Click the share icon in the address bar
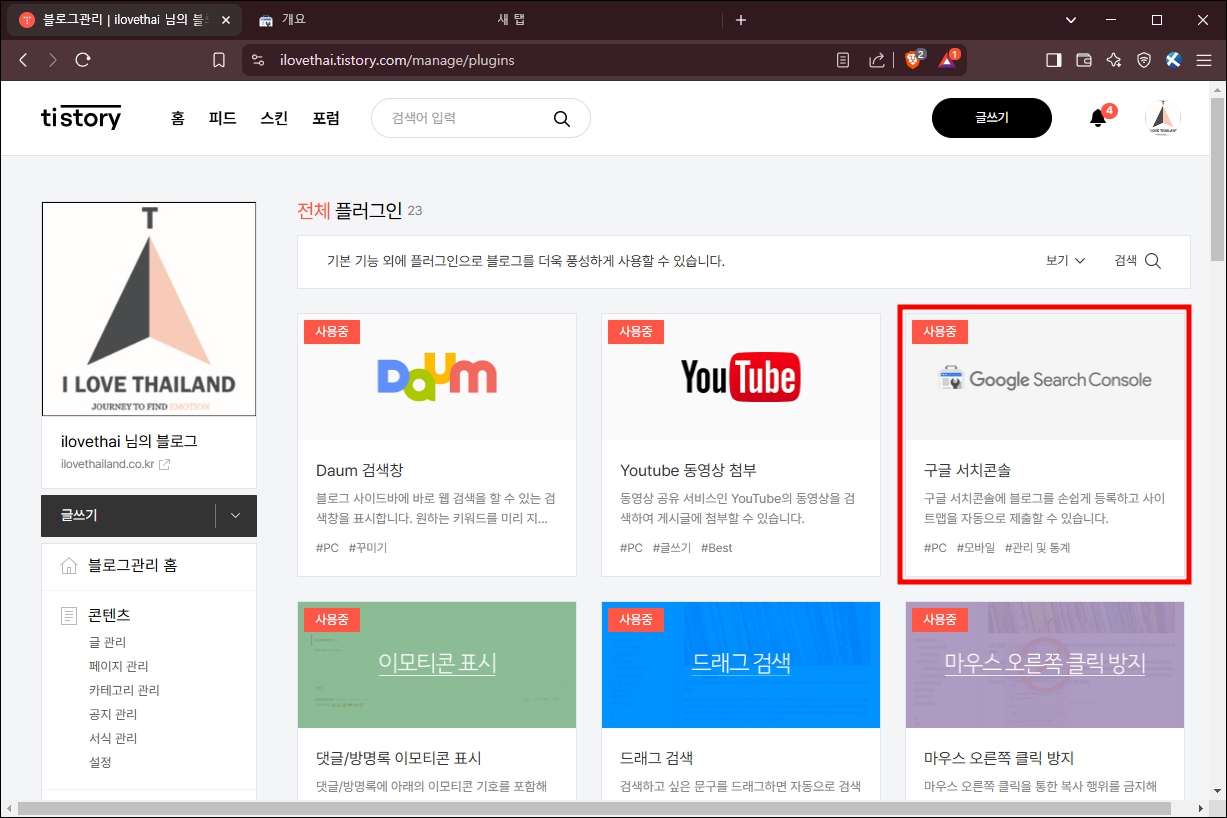The image size is (1227, 818). pos(877,60)
